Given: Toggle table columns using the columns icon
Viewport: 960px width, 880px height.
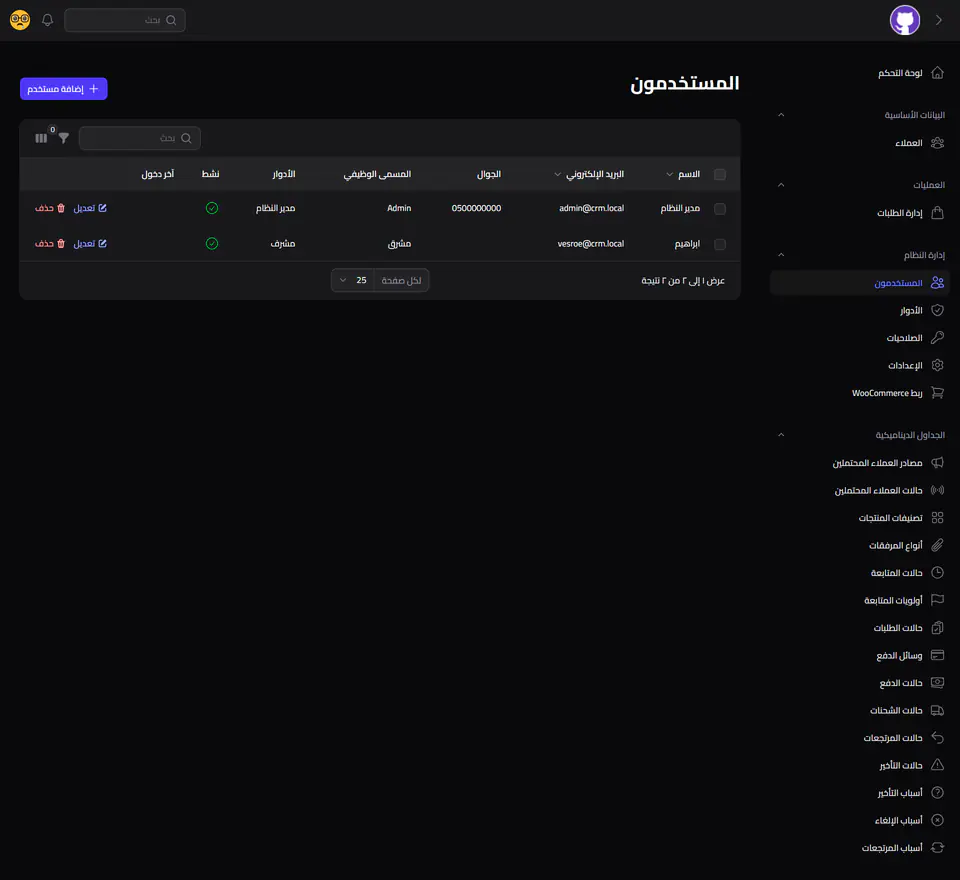Looking at the screenshot, I should pyautogui.click(x=41, y=138).
